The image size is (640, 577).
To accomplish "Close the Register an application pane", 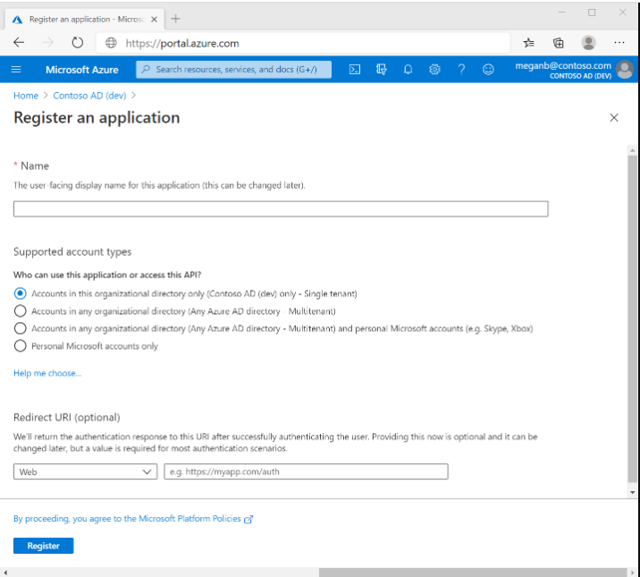I will click(x=614, y=118).
